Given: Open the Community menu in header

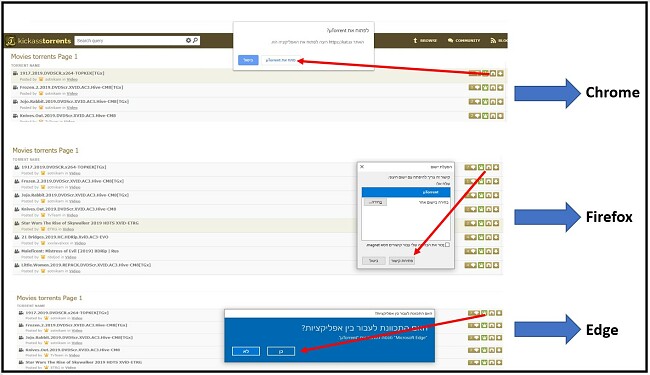Looking at the screenshot, I should (x=464, y=41).
